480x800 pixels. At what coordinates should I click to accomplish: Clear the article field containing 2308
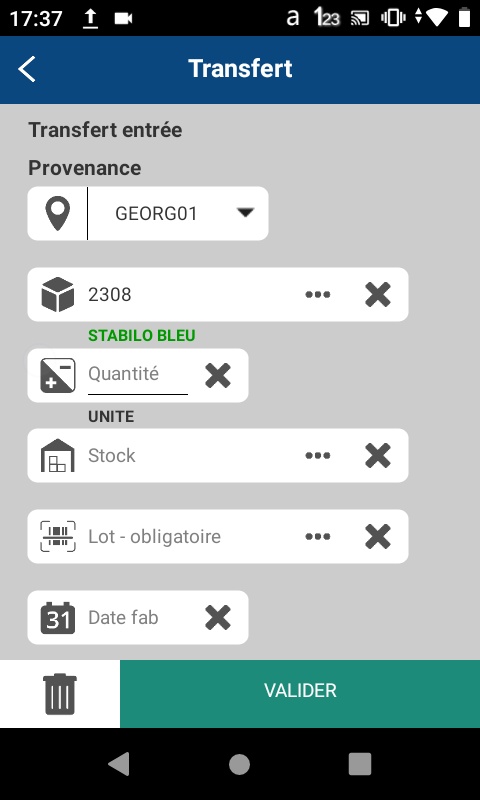click(x=378, y=294)
